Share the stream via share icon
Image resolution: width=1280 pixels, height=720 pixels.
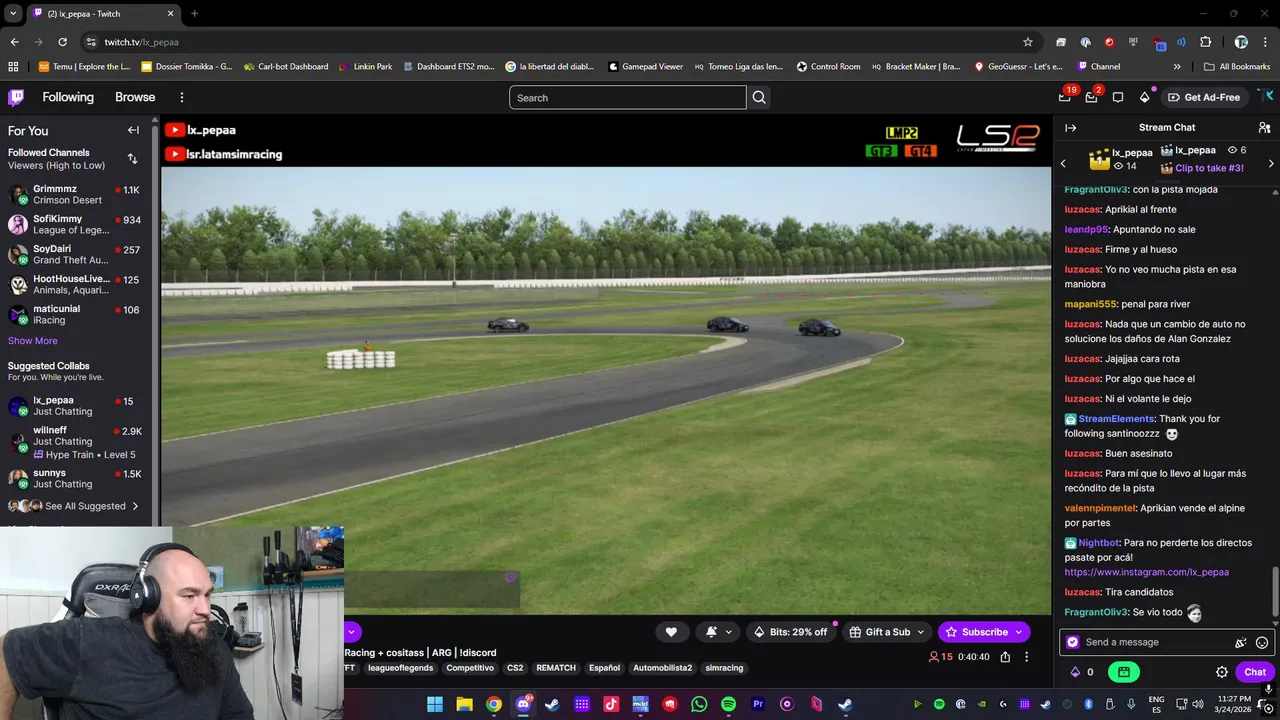pos(1005,657)
